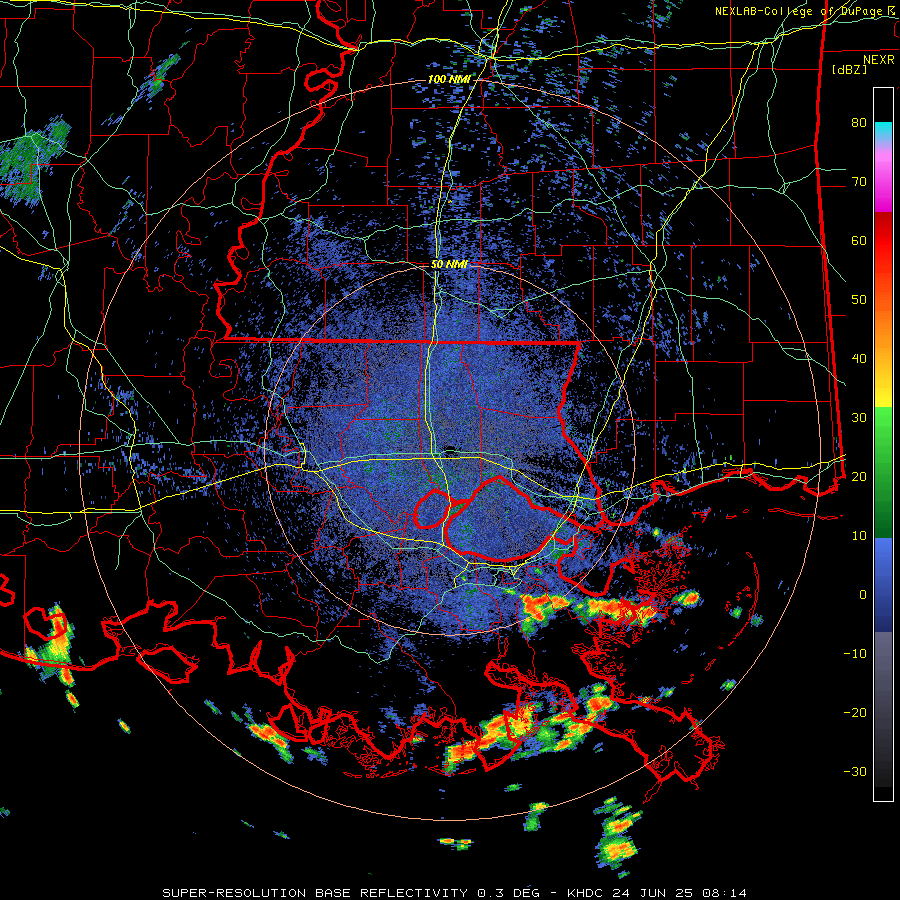Select the 80 value on the dBZ scale
The image size is (900, 900).
pos(859,123)
